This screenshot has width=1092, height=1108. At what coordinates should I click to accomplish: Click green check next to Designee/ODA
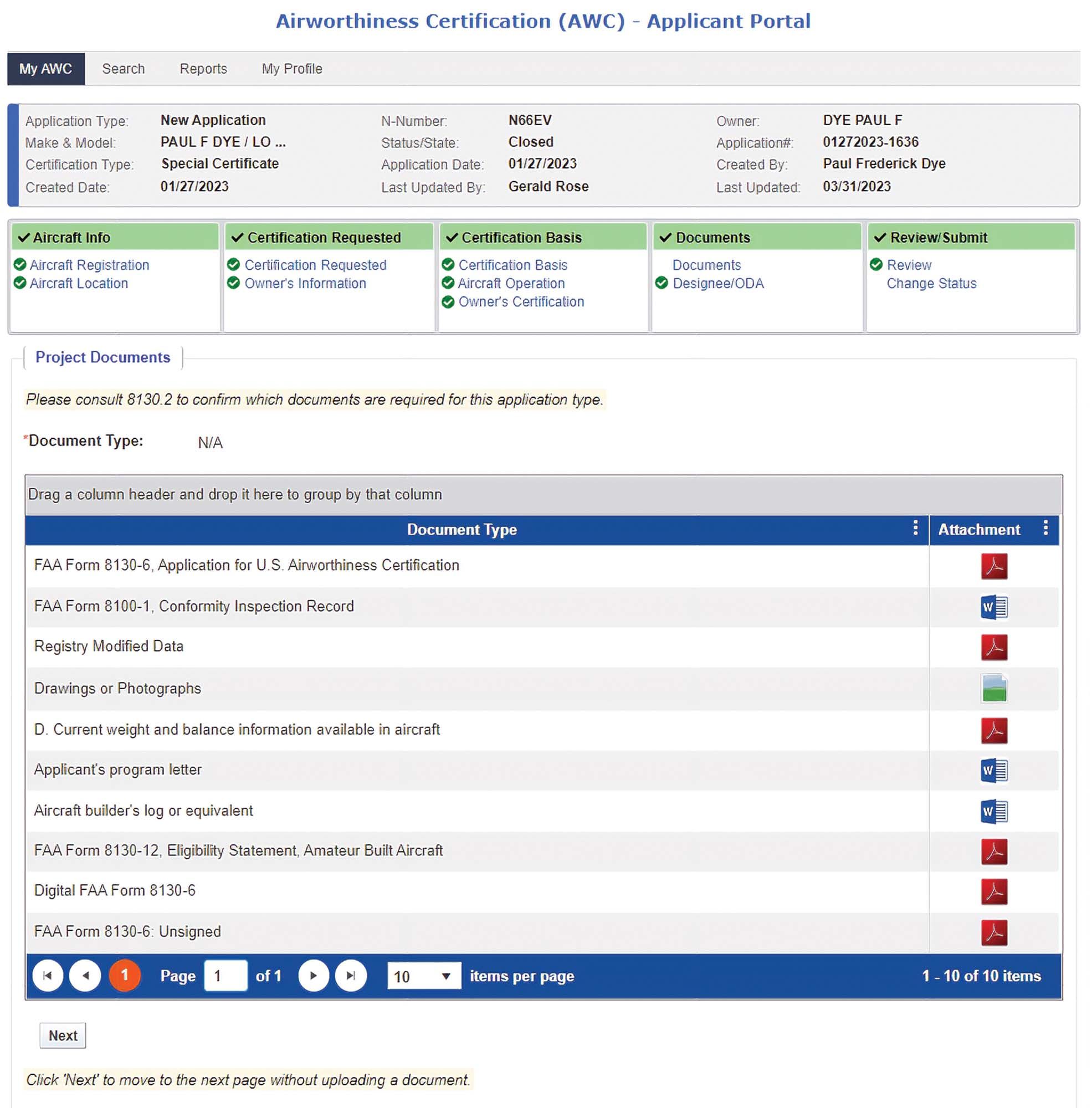(662, 283)
